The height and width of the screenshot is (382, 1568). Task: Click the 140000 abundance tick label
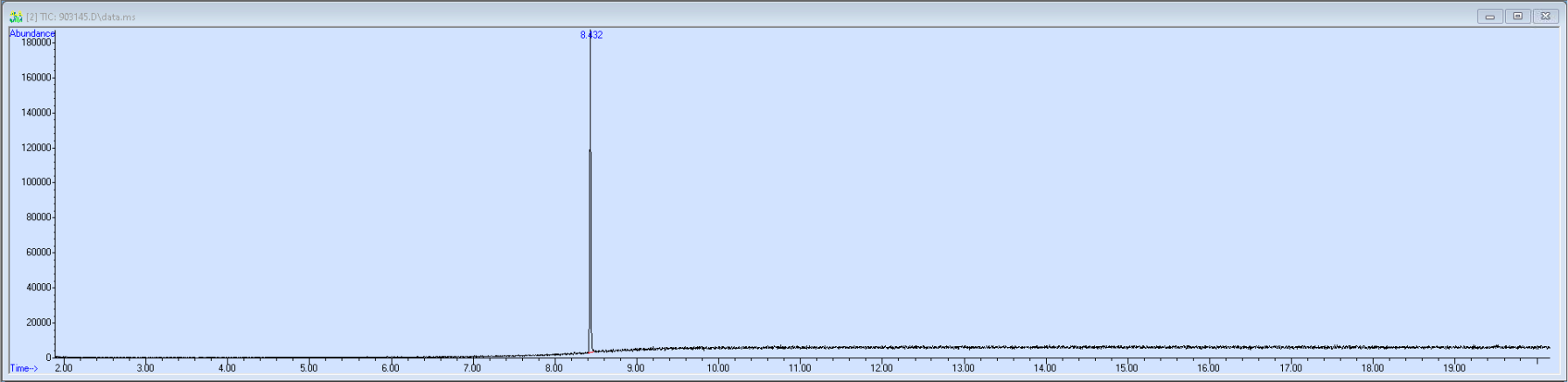[35, 113]
